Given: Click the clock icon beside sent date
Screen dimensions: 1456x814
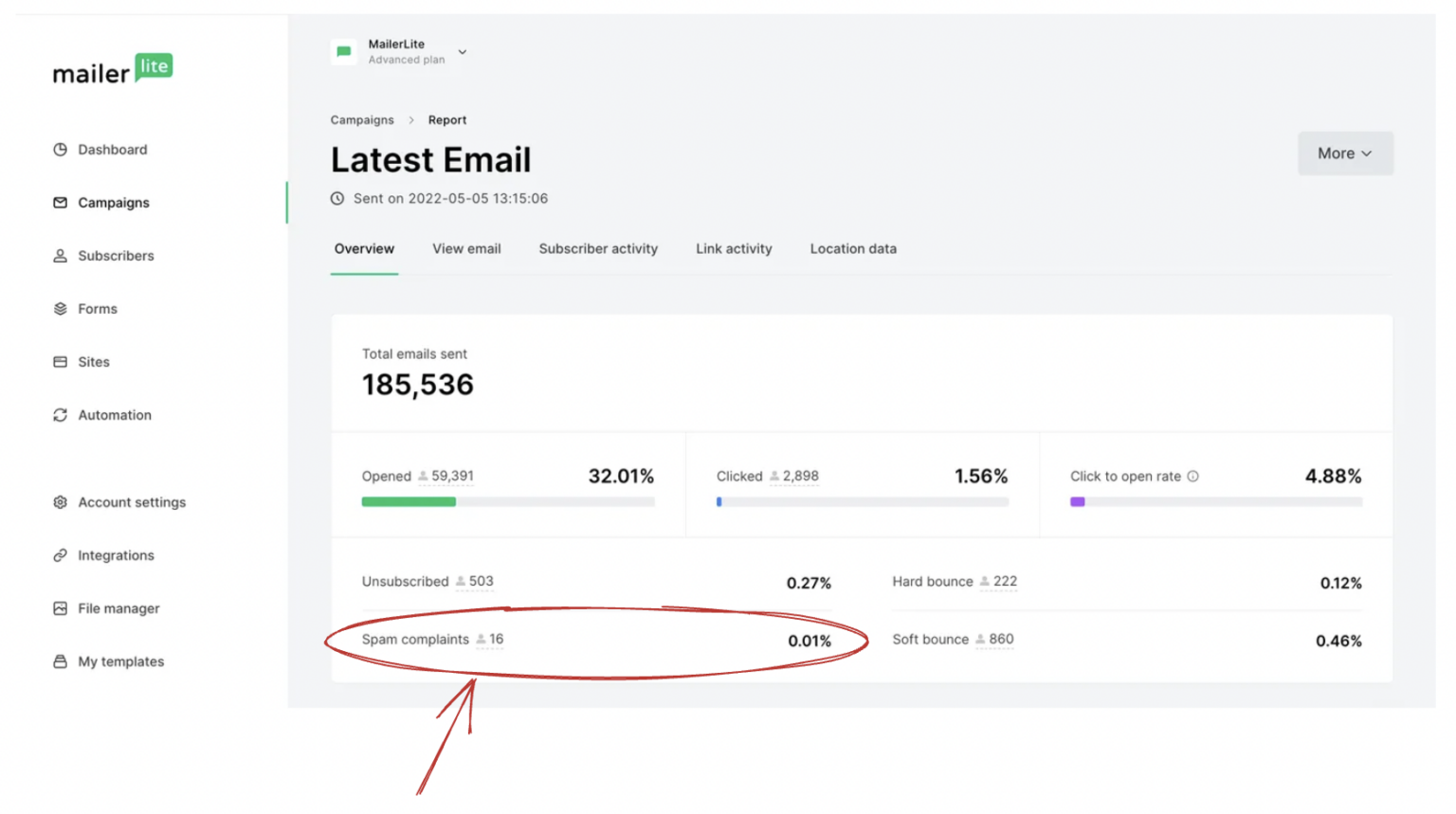Looking at the screenshot, I should (337, 198).
